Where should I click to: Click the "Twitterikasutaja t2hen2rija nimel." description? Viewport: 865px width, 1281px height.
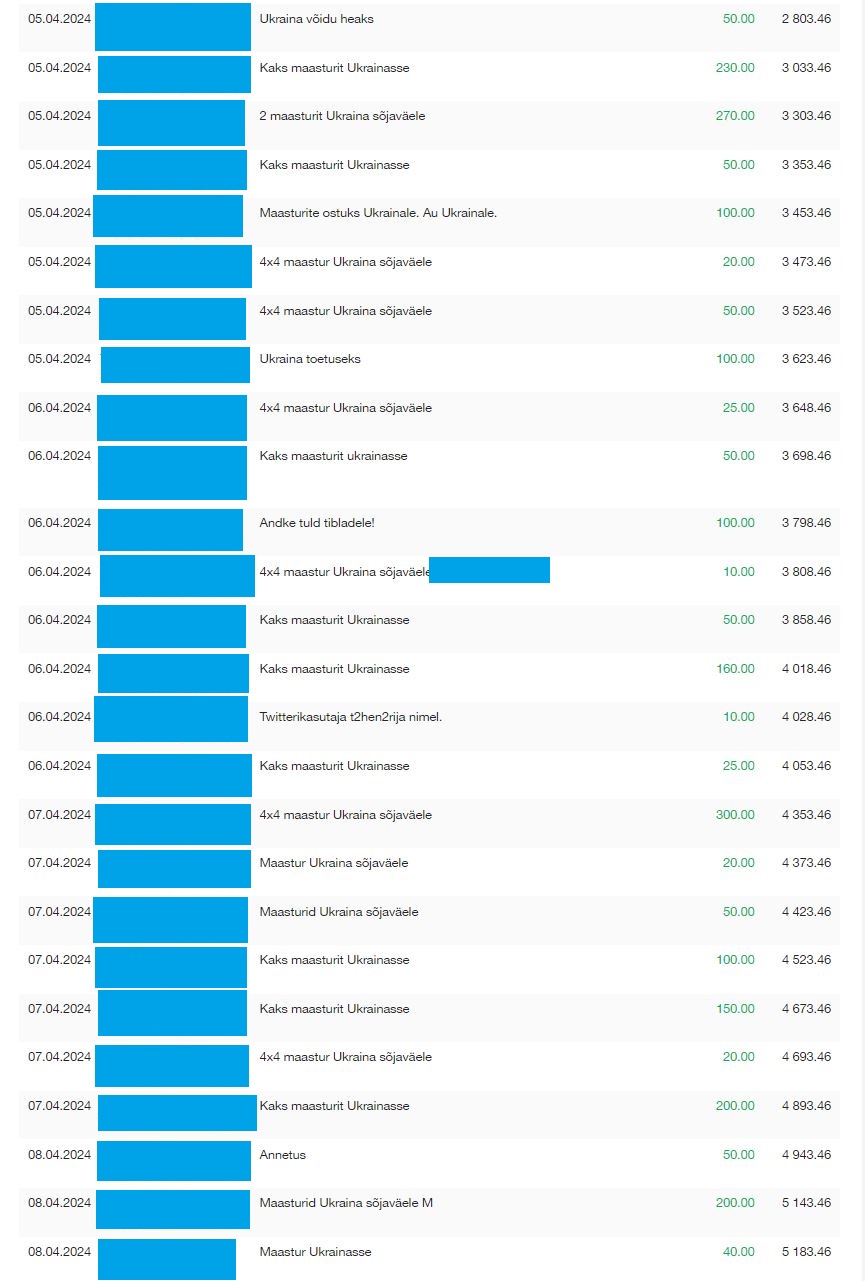coord(350,717)
